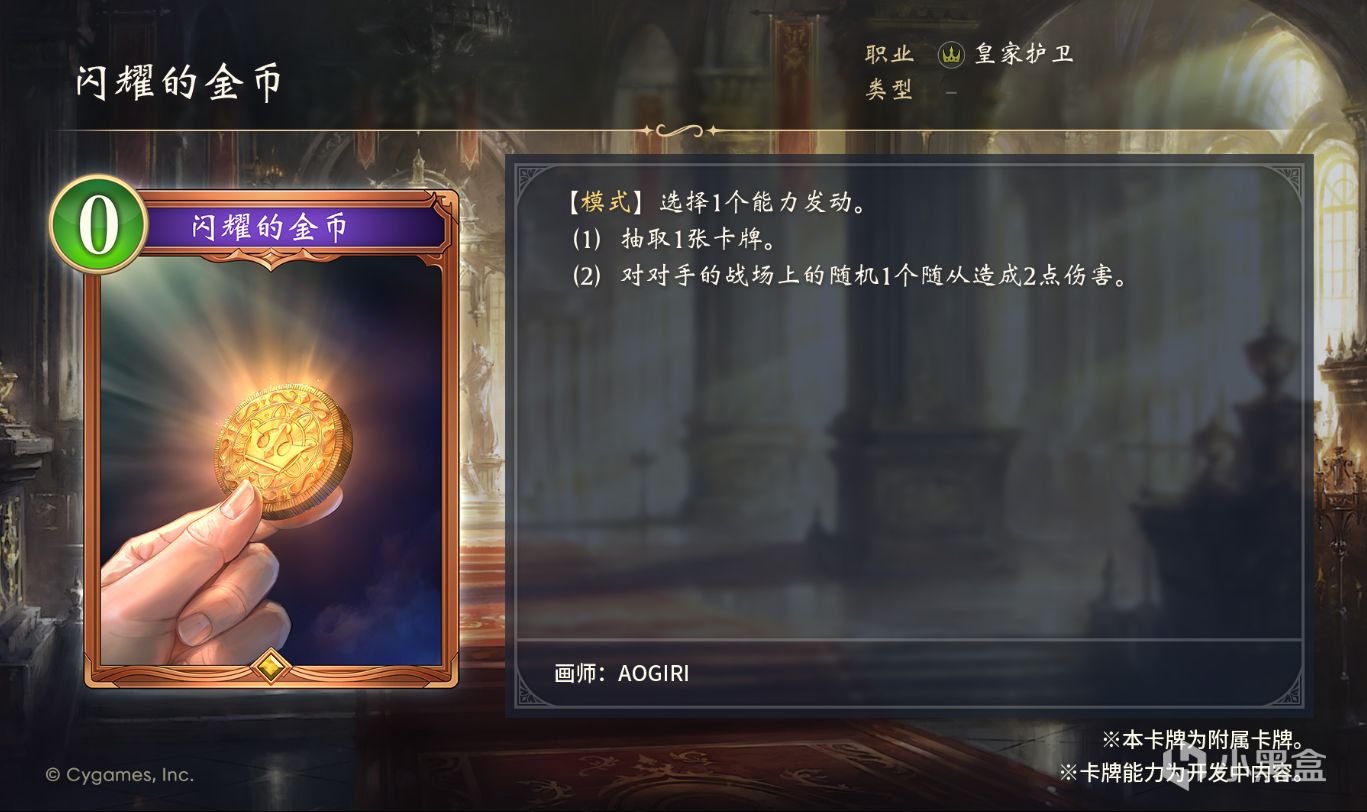Click the artist credit 画师：AOGIRI
Screen dimensions: 1367x812
[x=621, y=673]
